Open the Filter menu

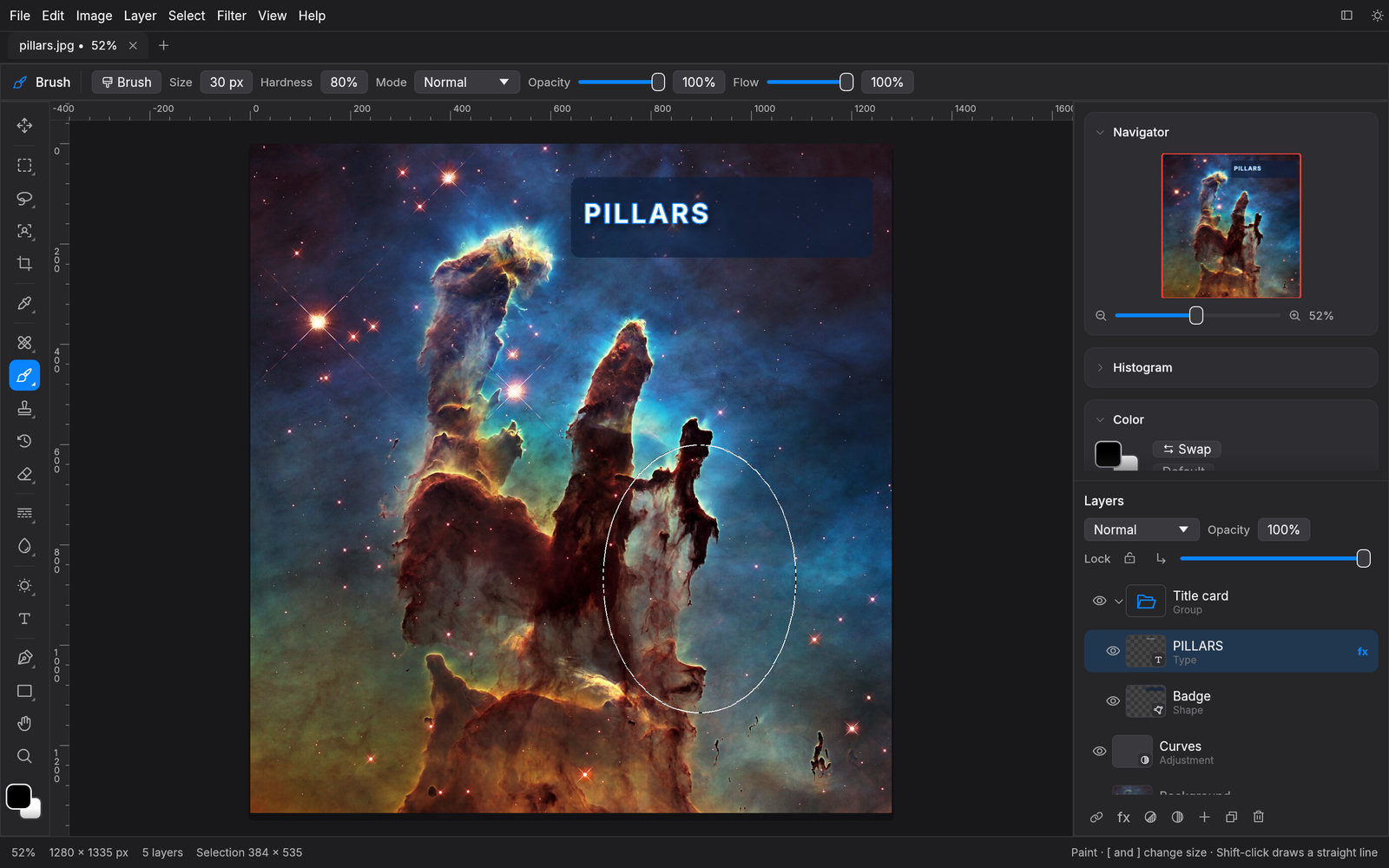coord(232,16)
